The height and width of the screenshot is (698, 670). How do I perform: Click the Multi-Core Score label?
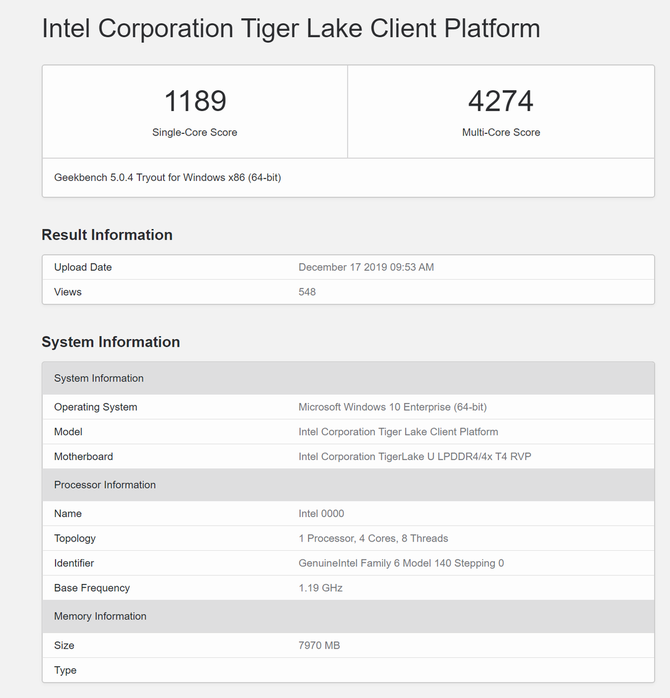[x=501, y=132]
